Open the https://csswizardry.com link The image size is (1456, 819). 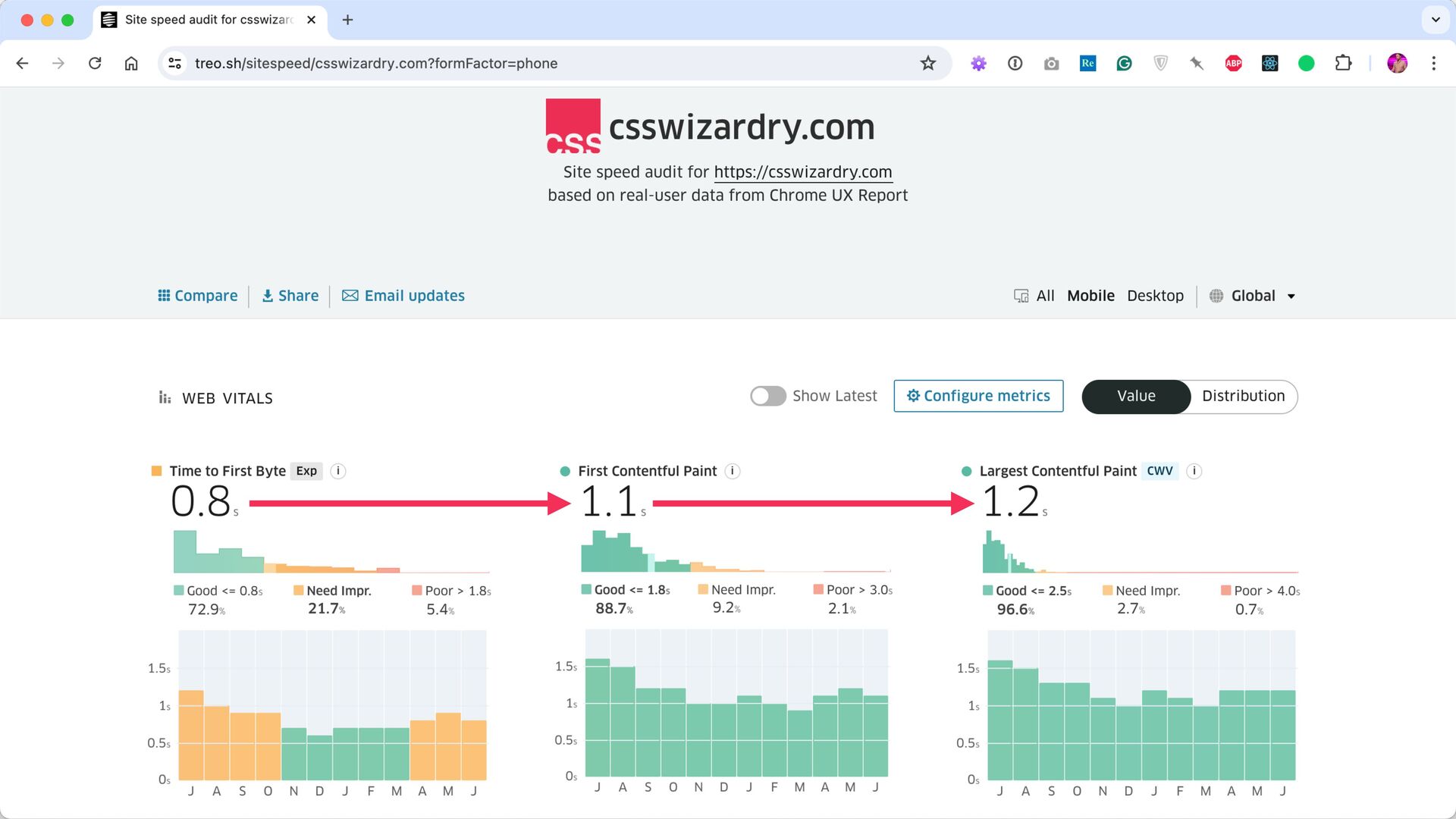[x=803, y=172]
